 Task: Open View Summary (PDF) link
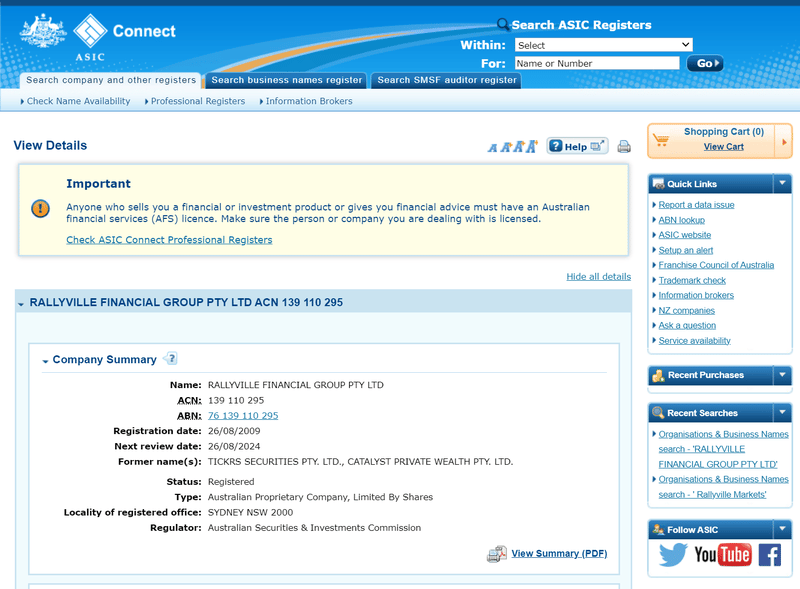(559, 554)
